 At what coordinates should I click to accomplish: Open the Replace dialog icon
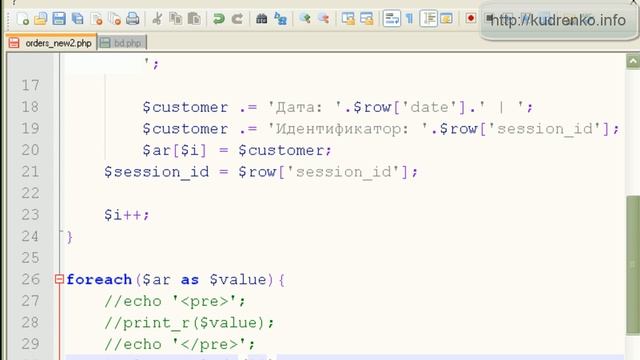(x=280, y=19)
